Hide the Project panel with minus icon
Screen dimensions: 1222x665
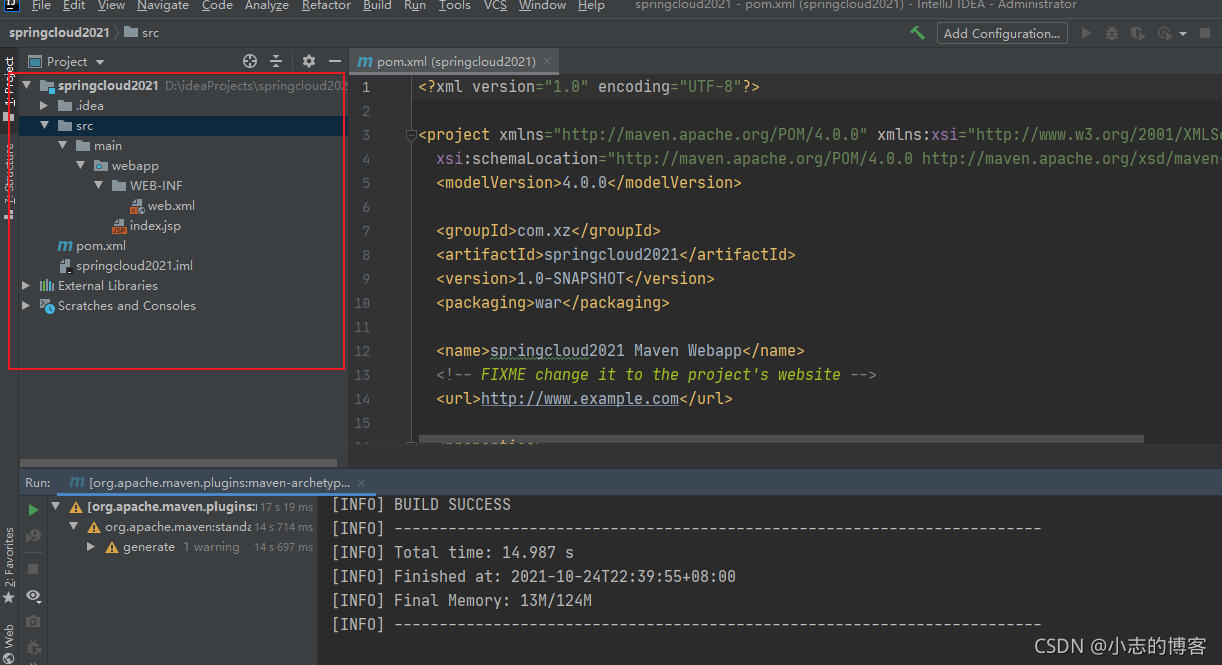coord(335,61)
